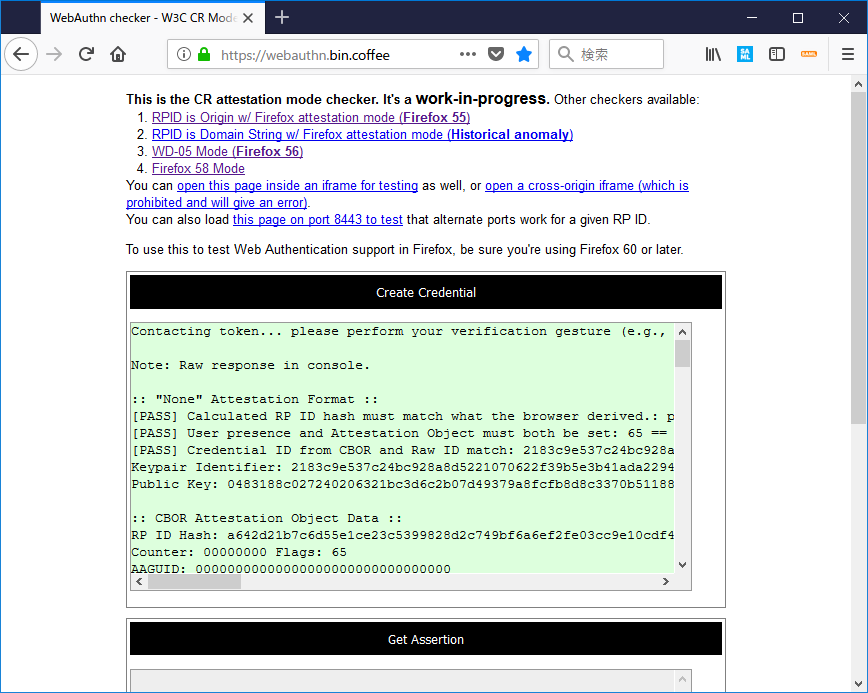This screenshot has width=868, height=693.
Task: Click the 'CBOR Attestation Object Data' line
Action: click(x=266, y=518)
